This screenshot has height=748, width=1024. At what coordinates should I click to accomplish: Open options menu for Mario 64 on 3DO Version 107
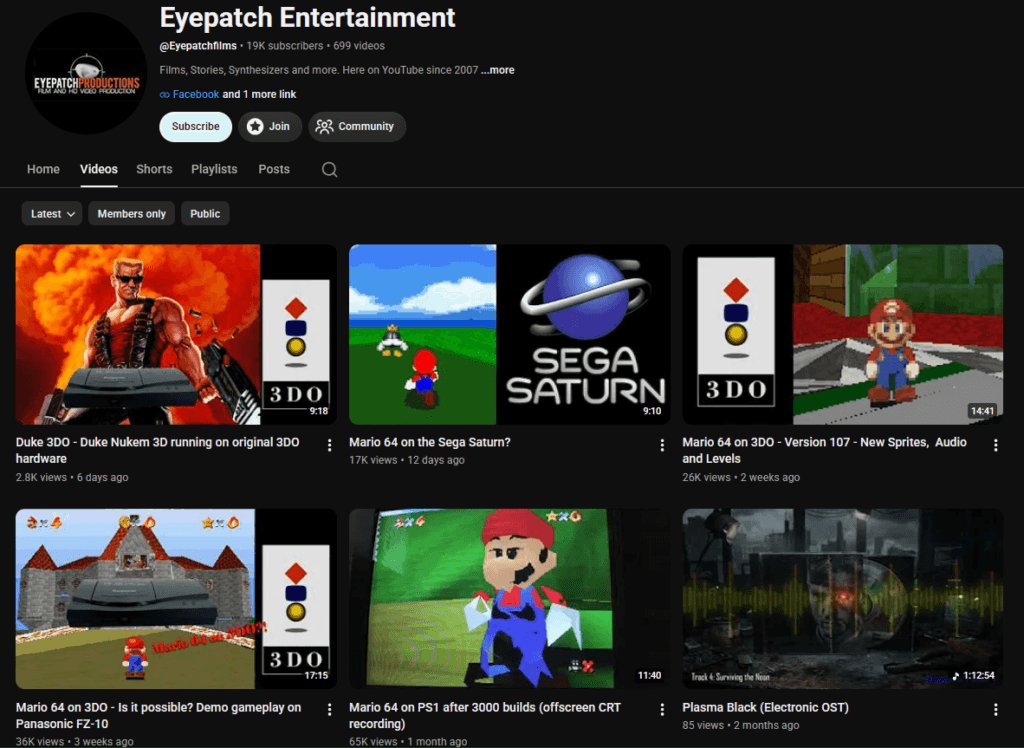tap(995, 446)
